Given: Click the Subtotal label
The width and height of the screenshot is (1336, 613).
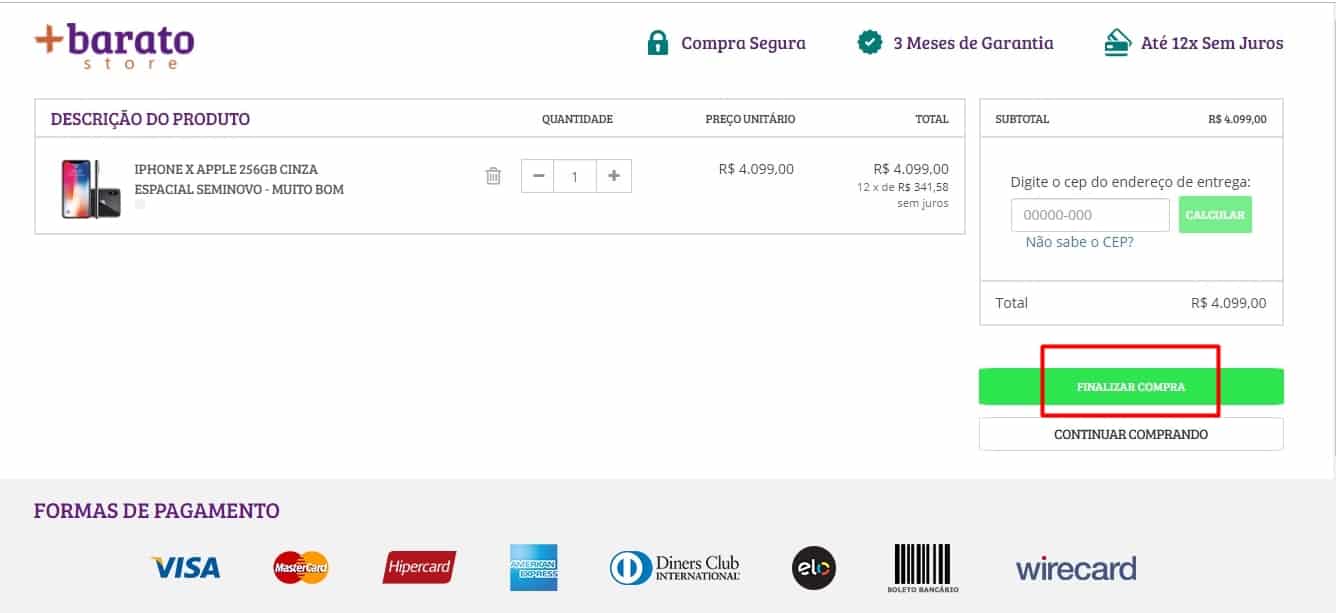Looking at the screenshot, I should point(1022,119).
